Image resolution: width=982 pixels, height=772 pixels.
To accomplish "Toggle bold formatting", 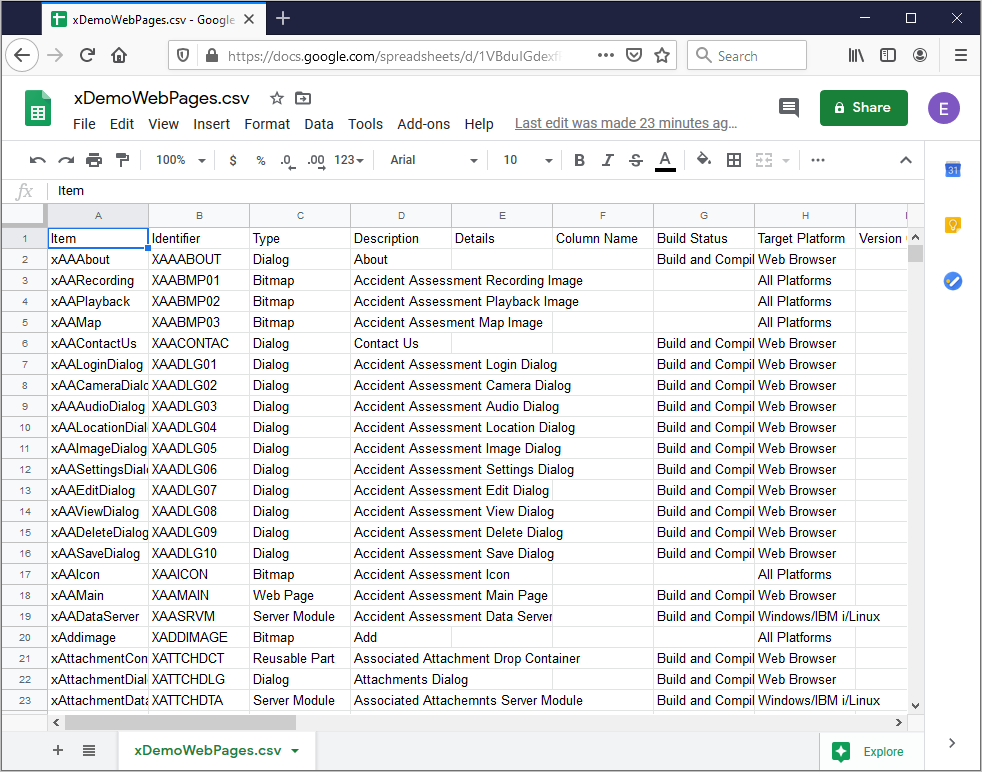I will (579, 160).
